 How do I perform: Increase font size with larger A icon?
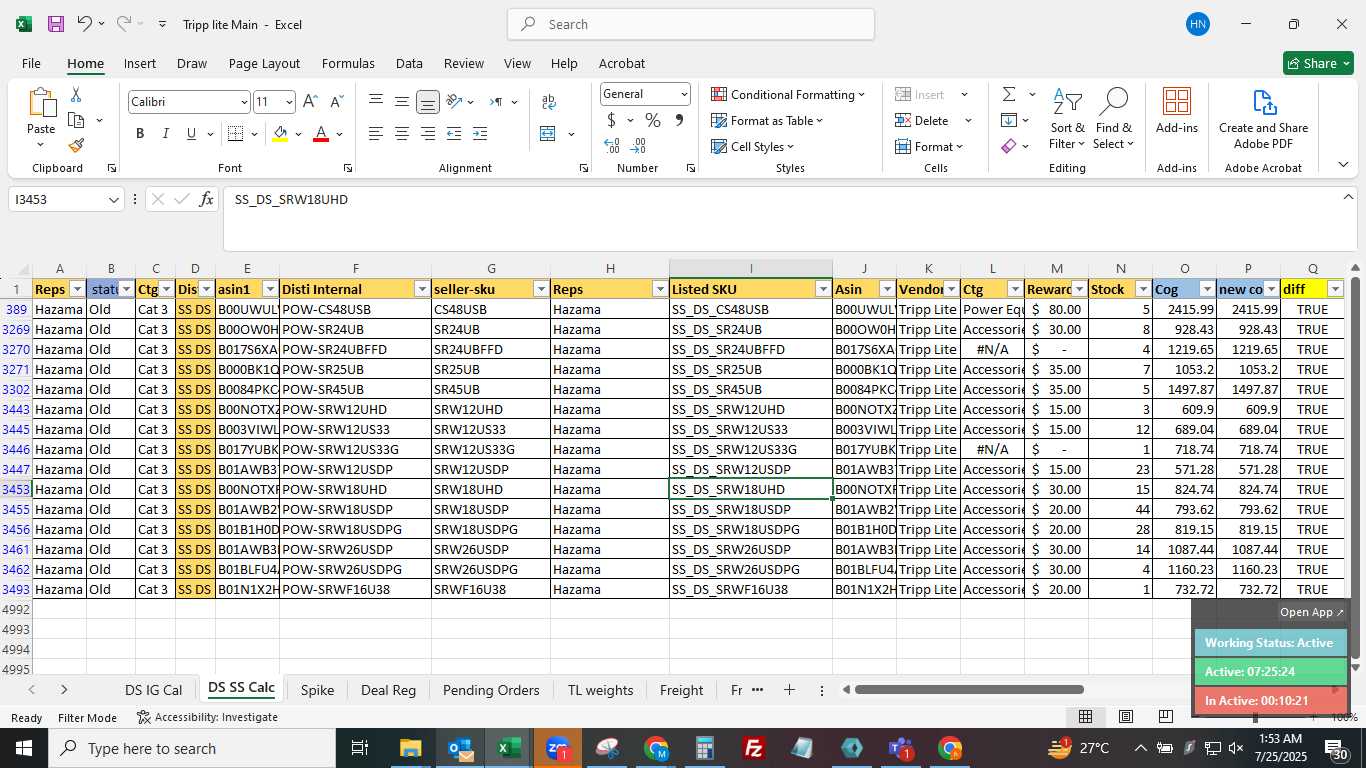pos(310,102)
